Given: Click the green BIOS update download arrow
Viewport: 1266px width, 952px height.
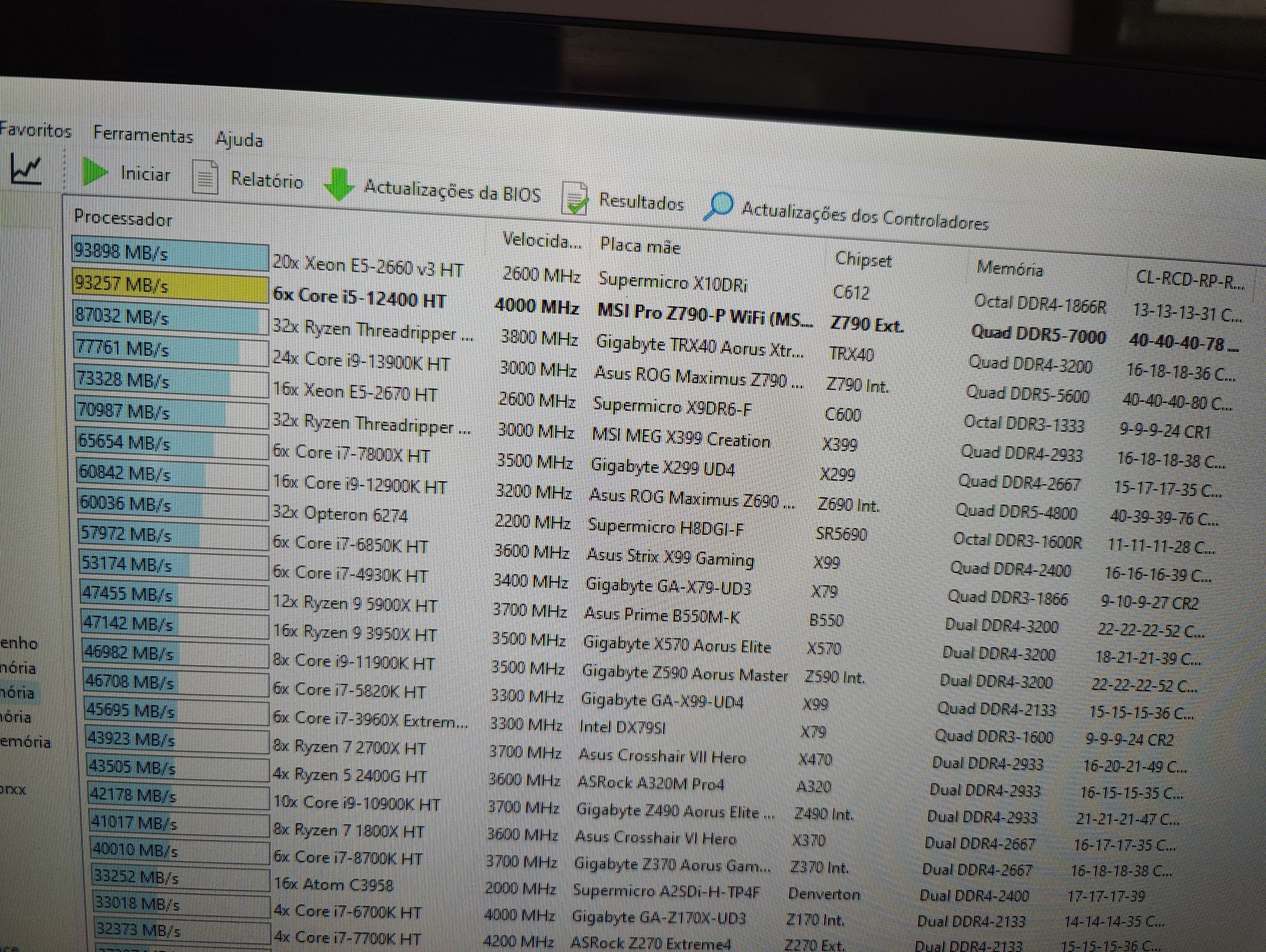Looking at the screenshot, I should click(339, 185).
